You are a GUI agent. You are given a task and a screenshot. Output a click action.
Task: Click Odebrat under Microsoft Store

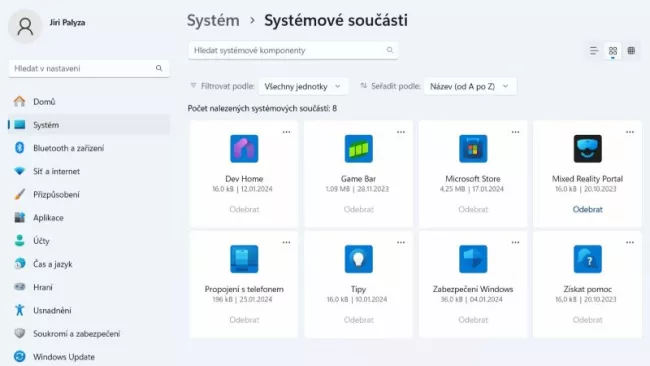[473, 209]
